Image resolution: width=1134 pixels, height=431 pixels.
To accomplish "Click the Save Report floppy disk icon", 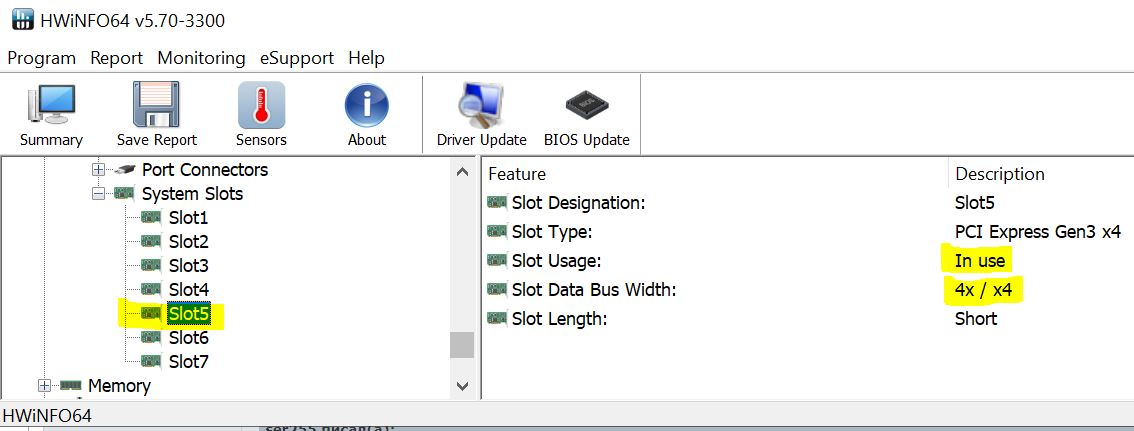I will click(x=156, y=106).
